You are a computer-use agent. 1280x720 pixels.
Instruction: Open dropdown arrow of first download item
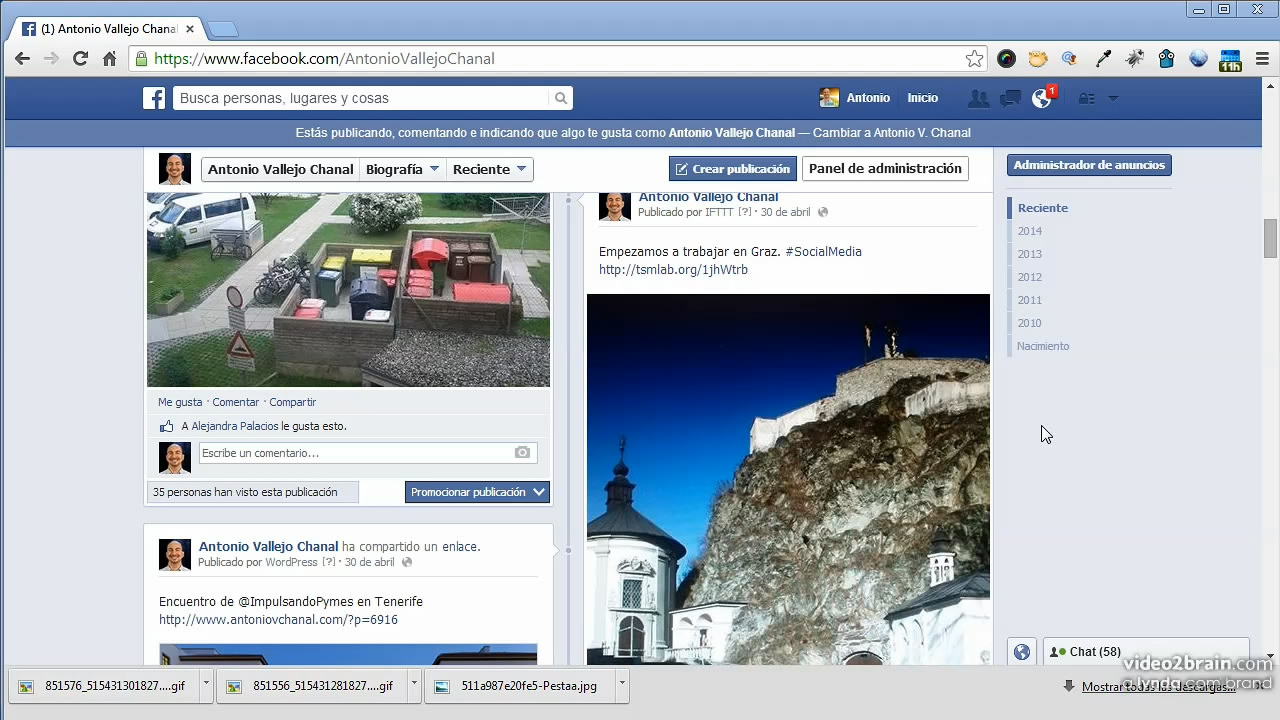point(207,686)
